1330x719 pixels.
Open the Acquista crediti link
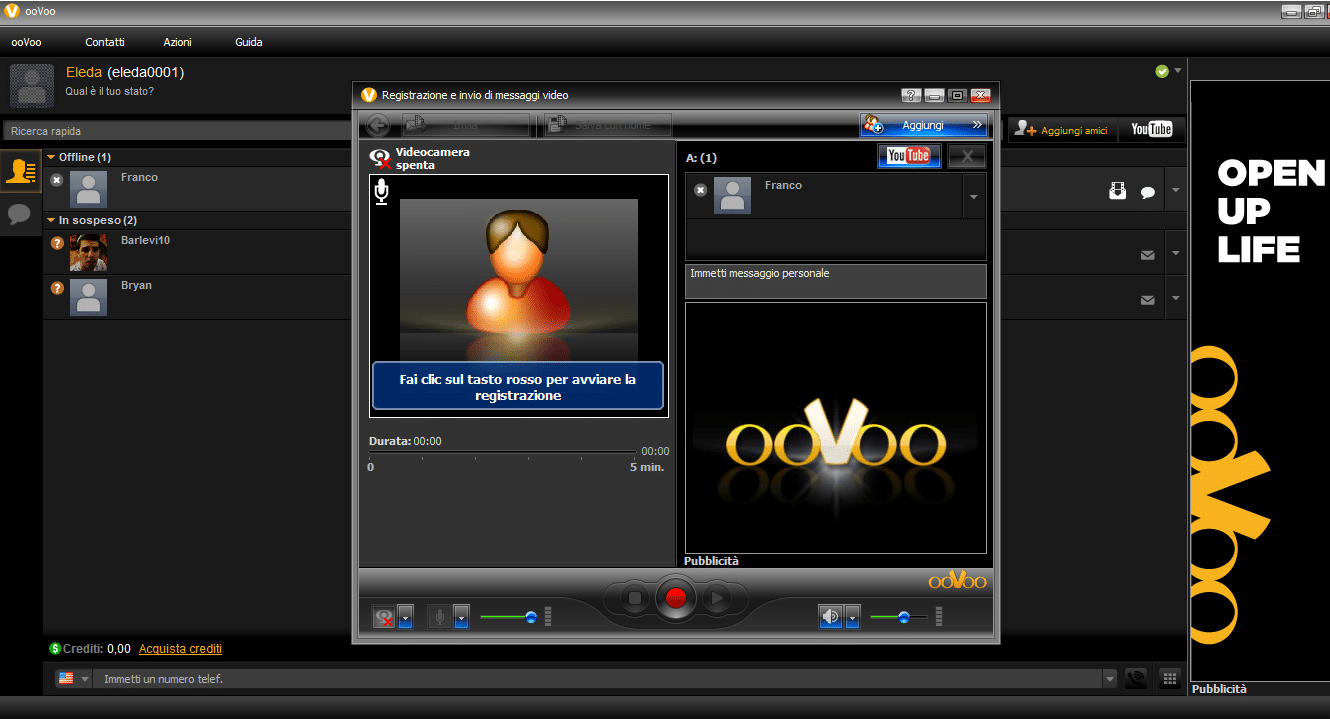tap(180, 648)
